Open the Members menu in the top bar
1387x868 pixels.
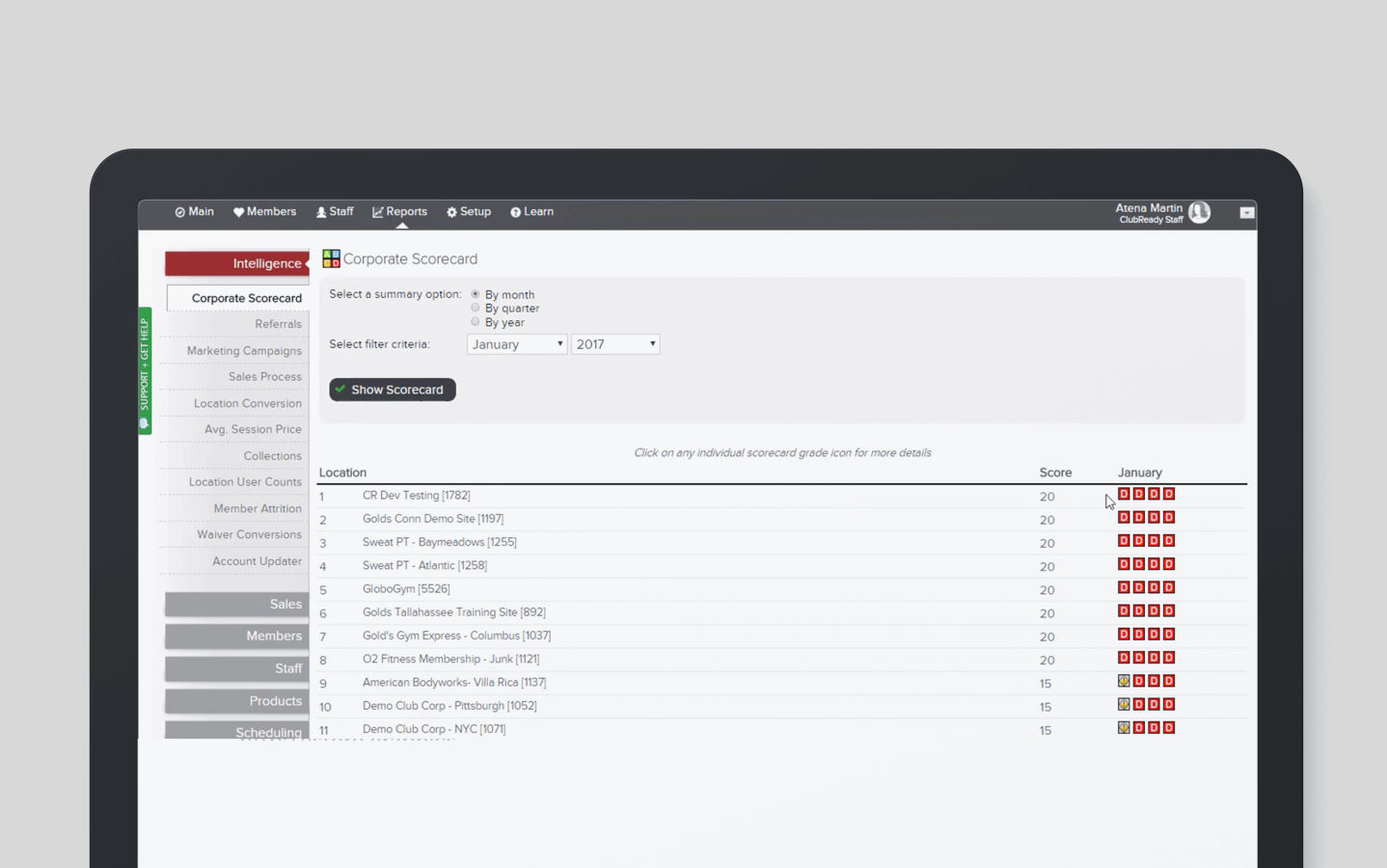pos(264,212)
